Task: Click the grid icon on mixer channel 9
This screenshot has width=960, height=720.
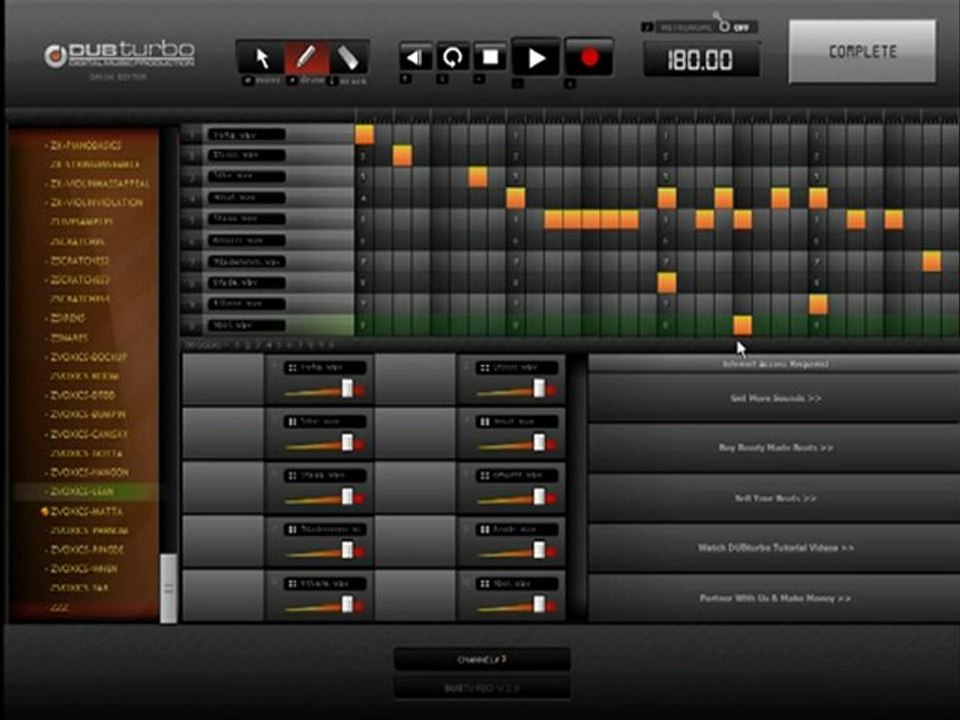Action: point(293,583)
